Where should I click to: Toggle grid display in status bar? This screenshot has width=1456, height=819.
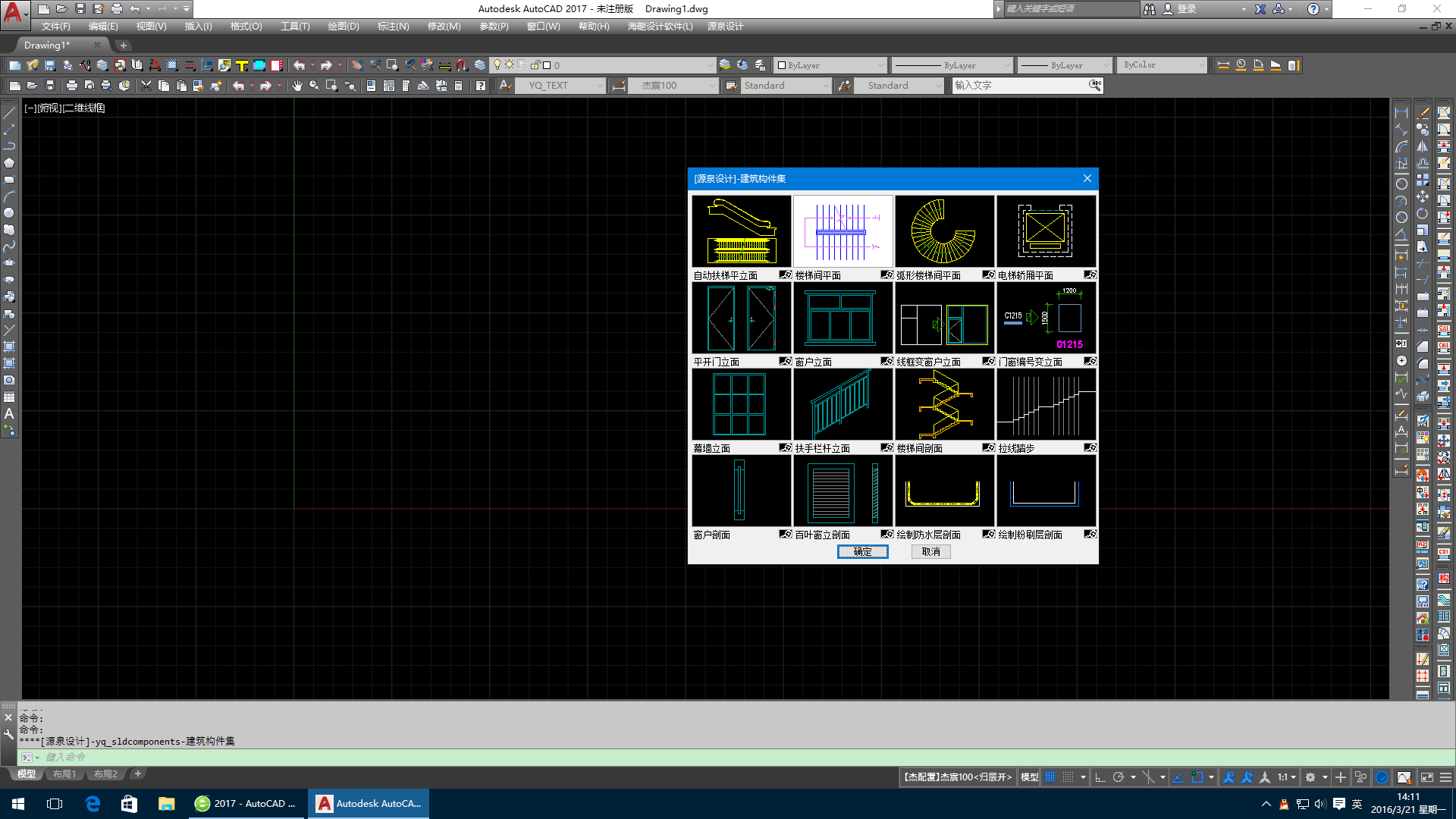click(x=1050, y=777)
